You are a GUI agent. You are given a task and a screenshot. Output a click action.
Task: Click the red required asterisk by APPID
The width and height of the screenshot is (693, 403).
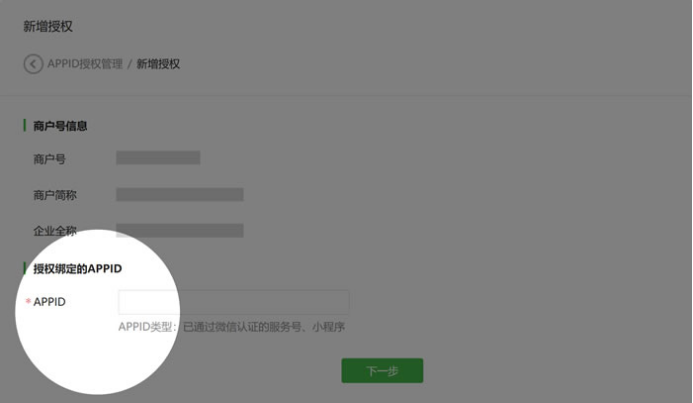(x=28, y=302)
